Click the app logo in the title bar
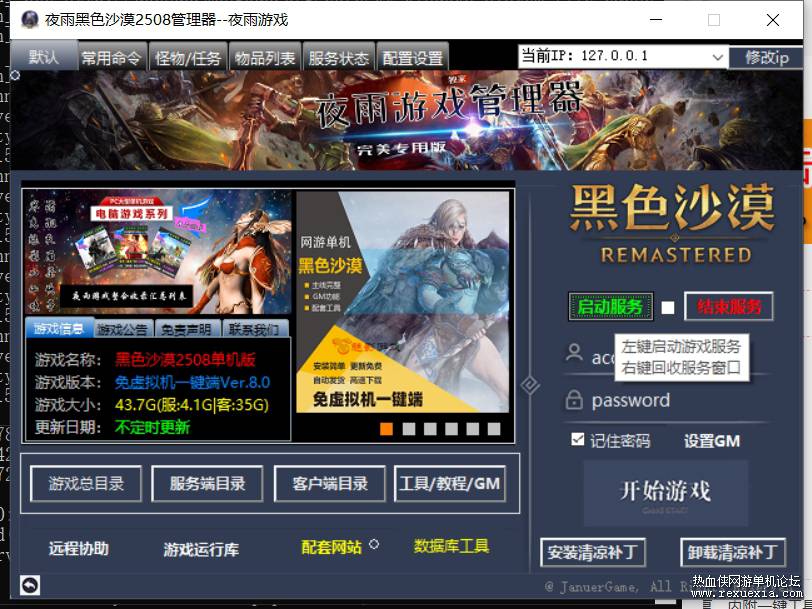This screenshot has height=609, width=812. pyautogui.click(x=30, y=20)
